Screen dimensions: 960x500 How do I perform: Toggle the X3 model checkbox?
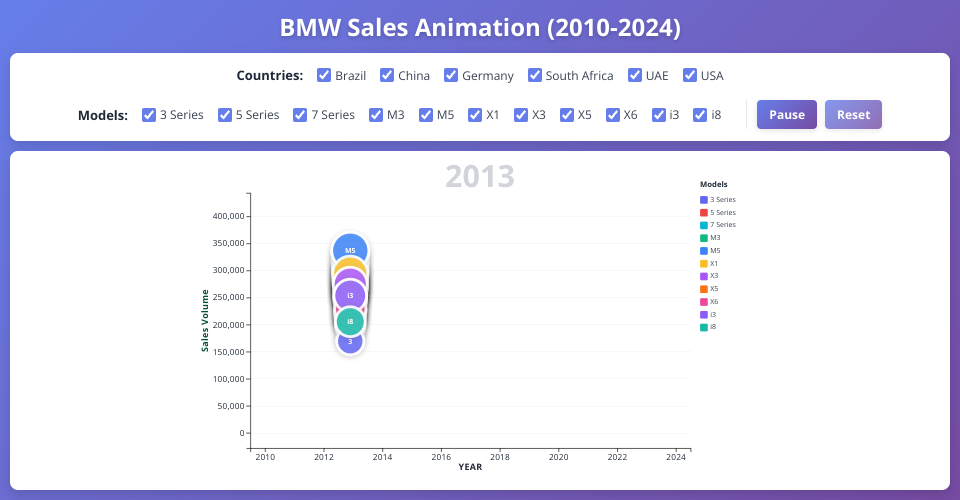point(521,115)
